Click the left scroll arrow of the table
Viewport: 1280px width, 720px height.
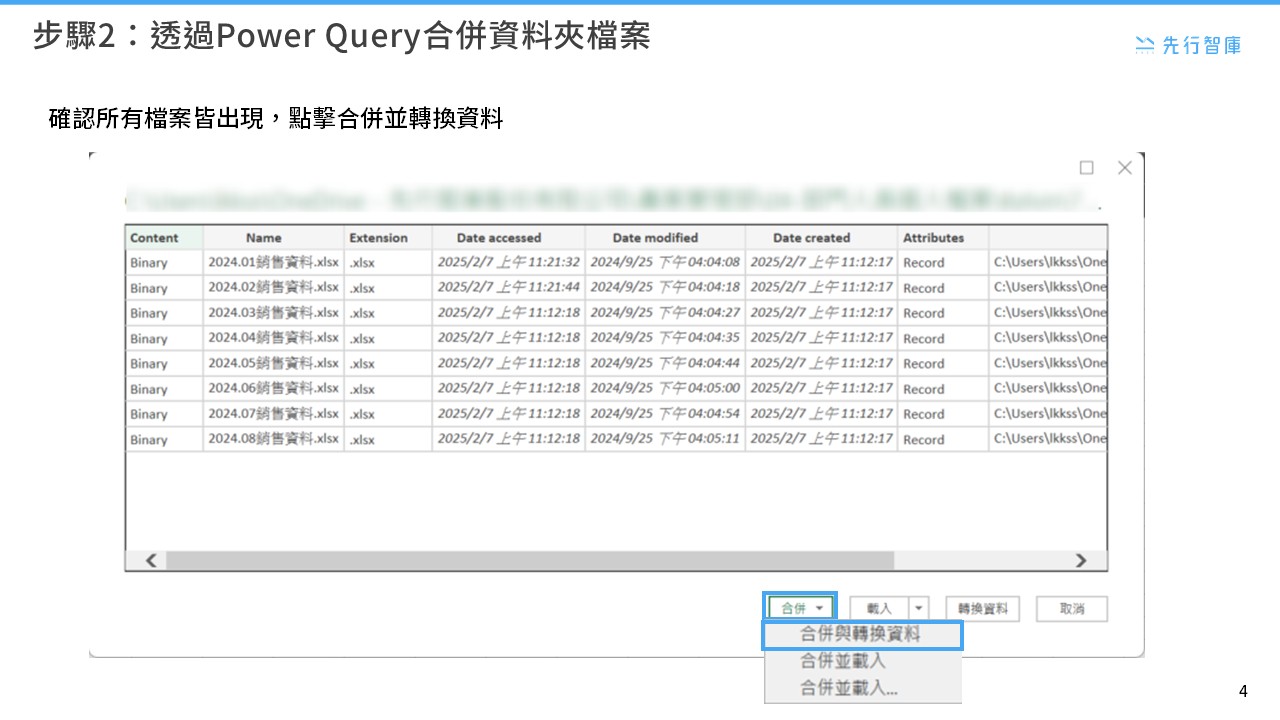point(148,560)
